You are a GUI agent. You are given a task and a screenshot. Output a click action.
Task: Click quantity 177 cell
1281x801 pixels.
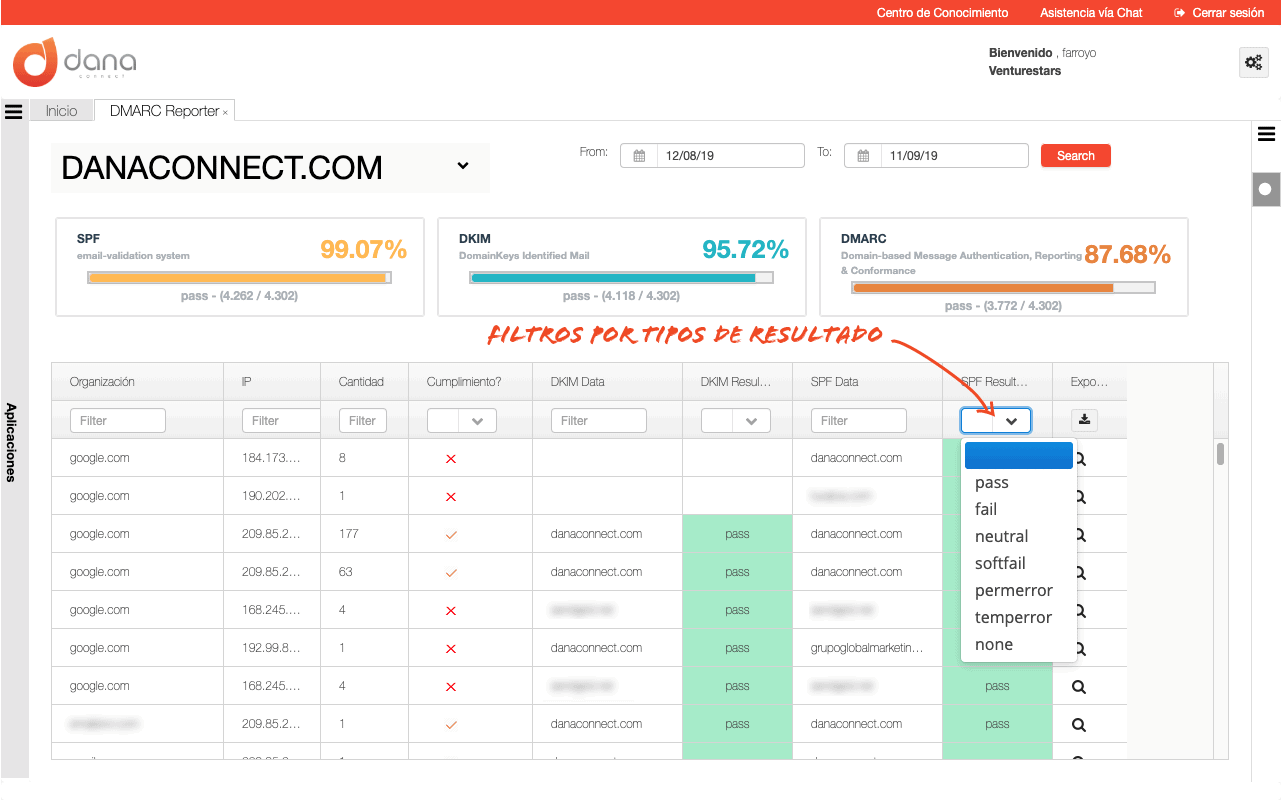point(364,534)
